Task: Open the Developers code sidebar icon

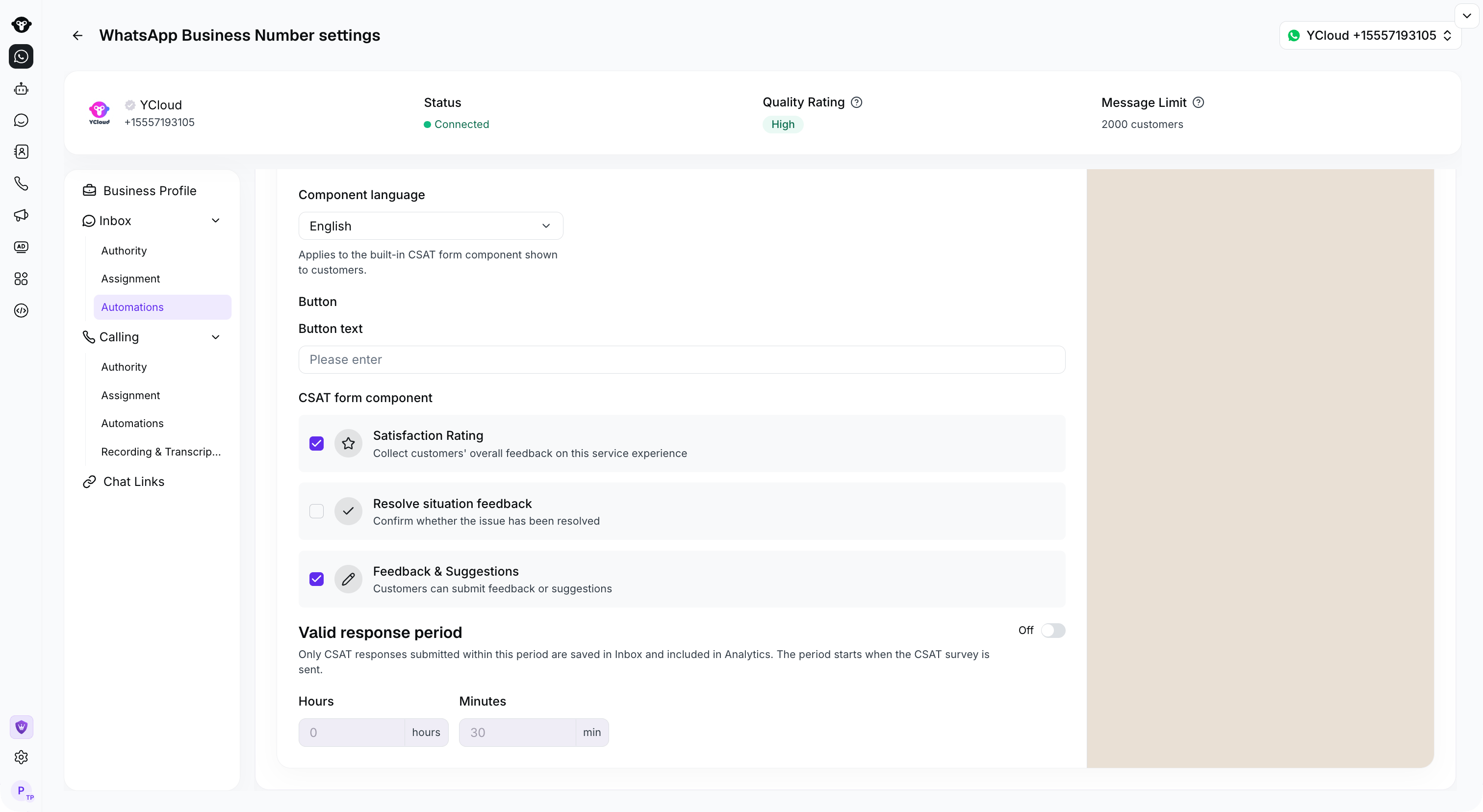Action: [x=21, y=311]
